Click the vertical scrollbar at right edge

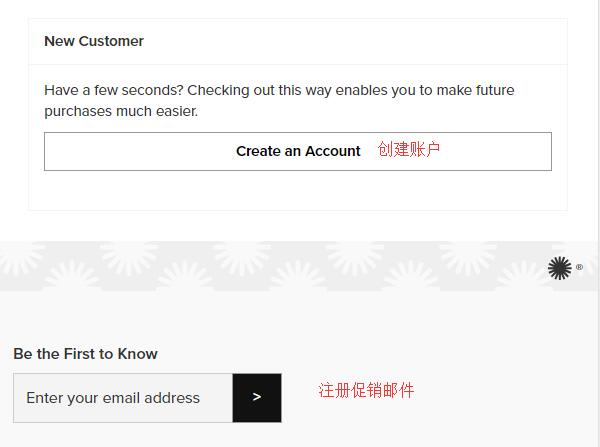coord(599,224)
